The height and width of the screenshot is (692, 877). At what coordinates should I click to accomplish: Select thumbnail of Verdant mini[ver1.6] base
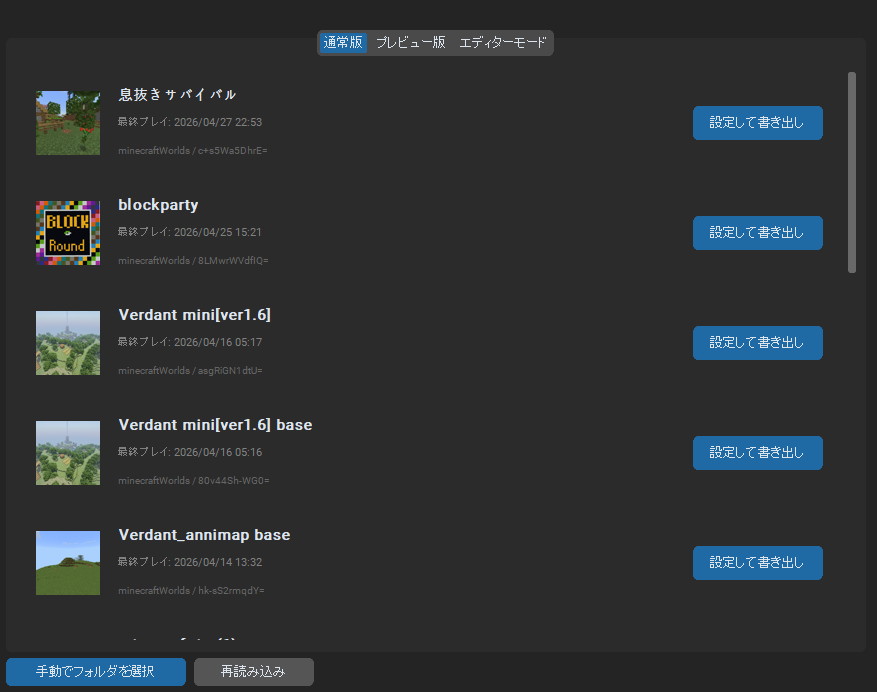coord(68,453)
